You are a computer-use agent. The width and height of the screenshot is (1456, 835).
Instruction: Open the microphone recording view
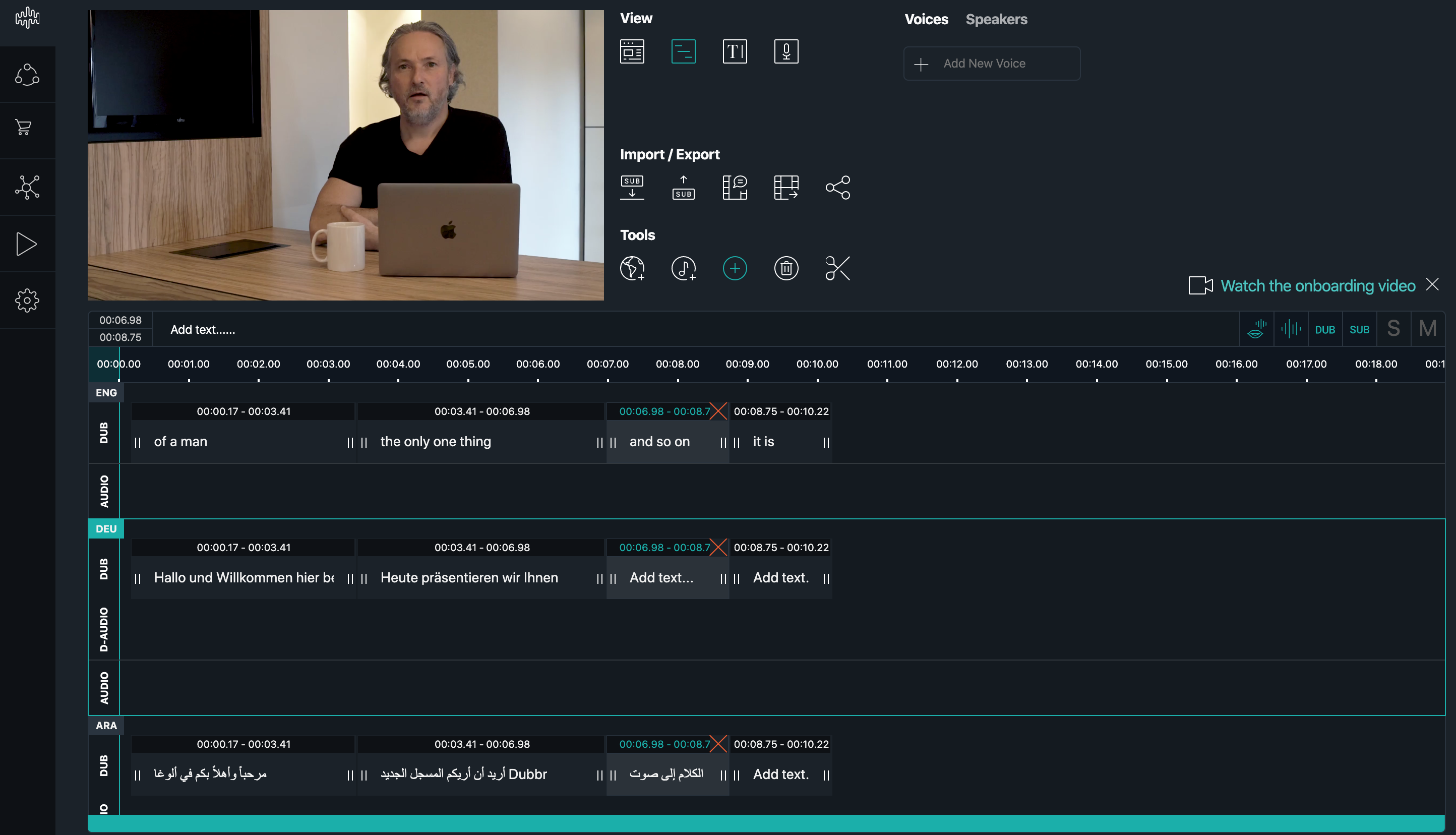pyautogui.click(x=786, y=51)
